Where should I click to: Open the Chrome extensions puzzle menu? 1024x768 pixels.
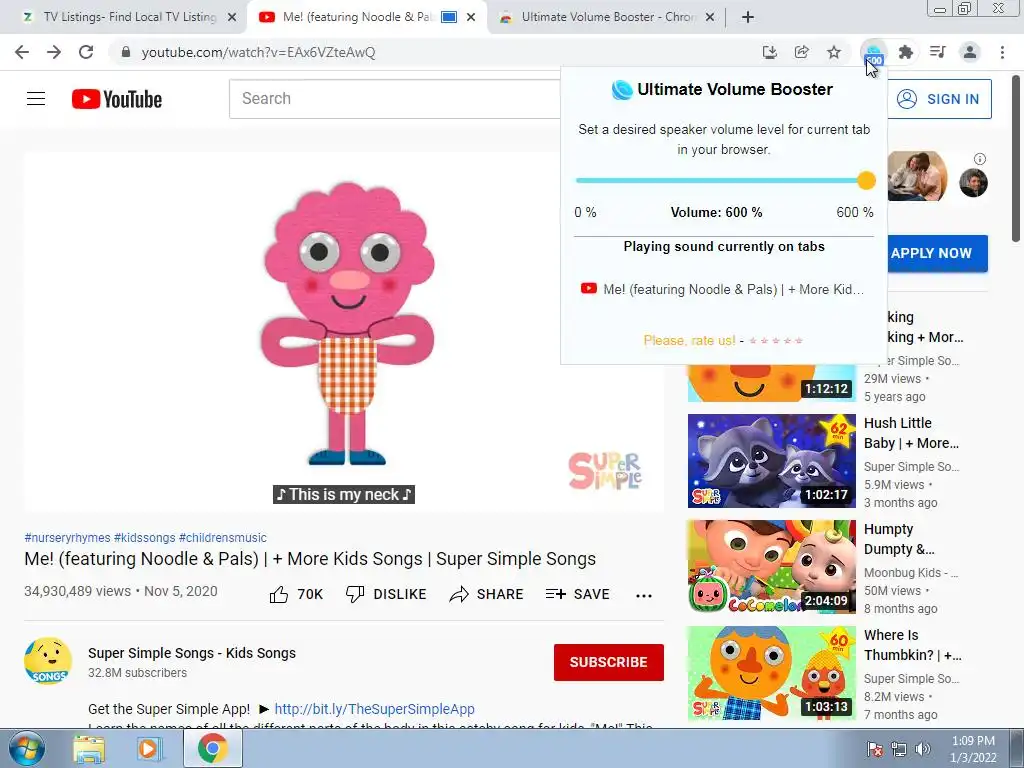[x=906, y=52]
